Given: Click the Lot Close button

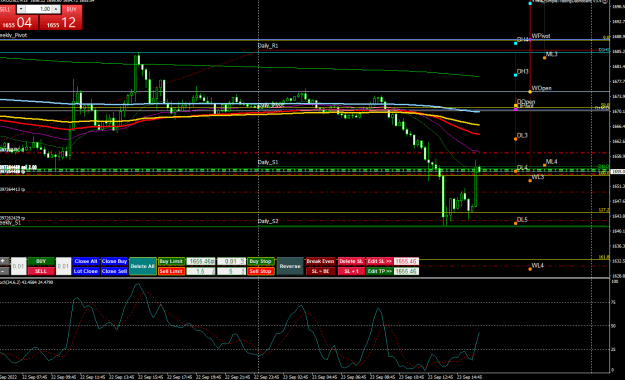Looking at the screenshot, I should (86, 271).
